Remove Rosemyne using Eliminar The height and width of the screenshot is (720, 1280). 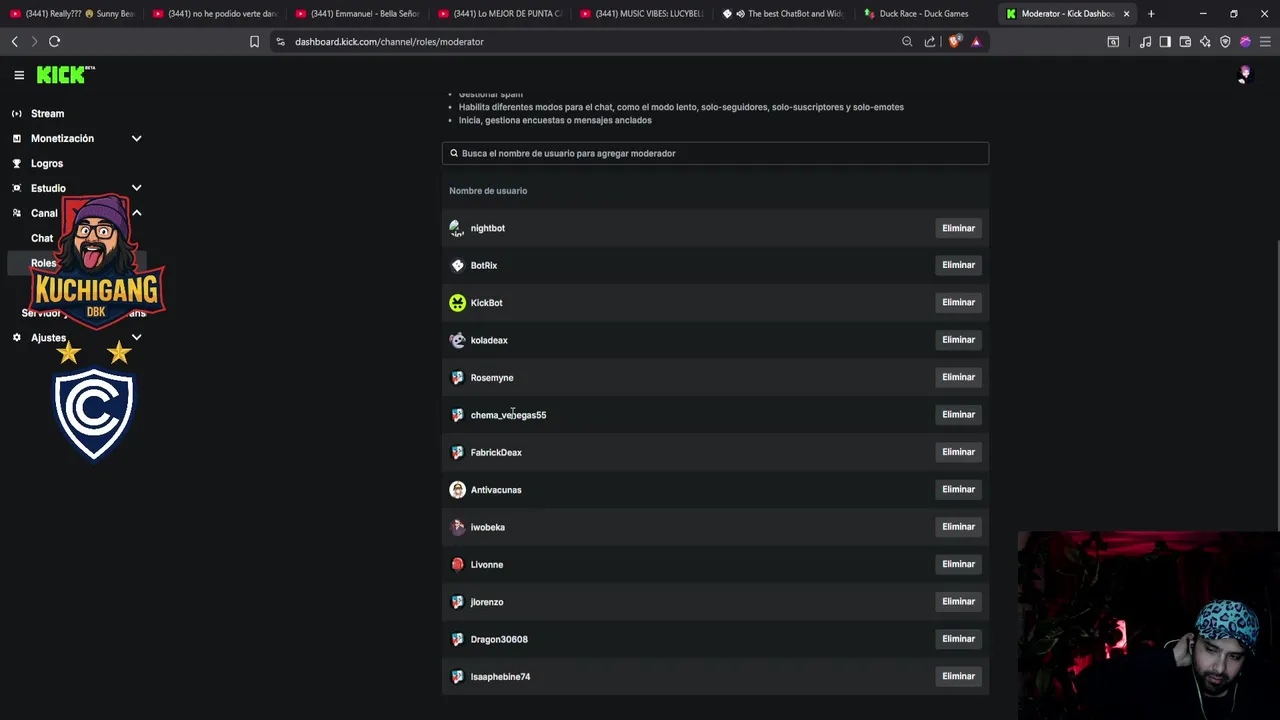click(x=958, y=377)
